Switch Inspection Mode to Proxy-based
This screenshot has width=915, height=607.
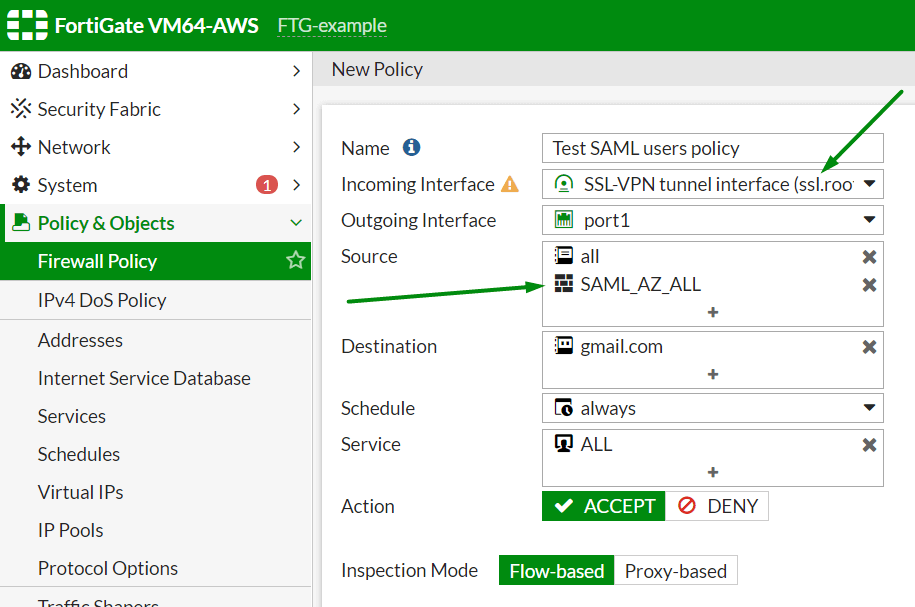pyautogui.click(x=676, y=570)
